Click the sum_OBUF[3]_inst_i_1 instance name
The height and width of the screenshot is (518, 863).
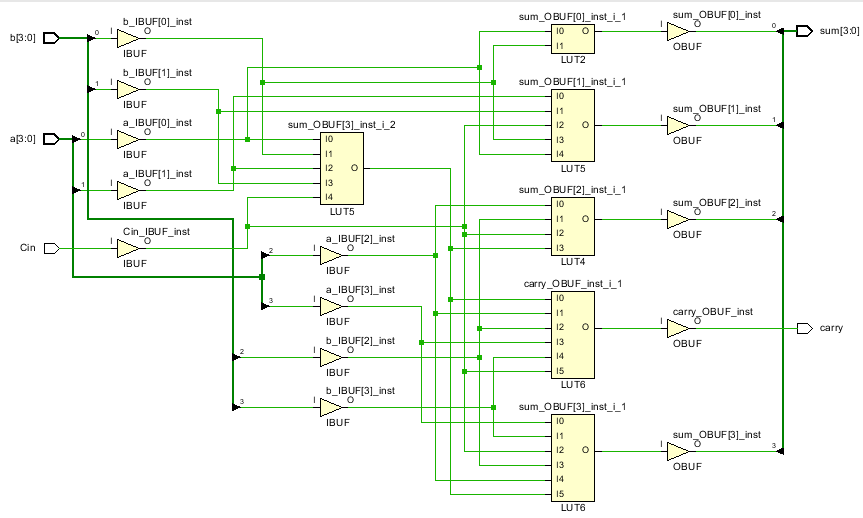(572, 407)
